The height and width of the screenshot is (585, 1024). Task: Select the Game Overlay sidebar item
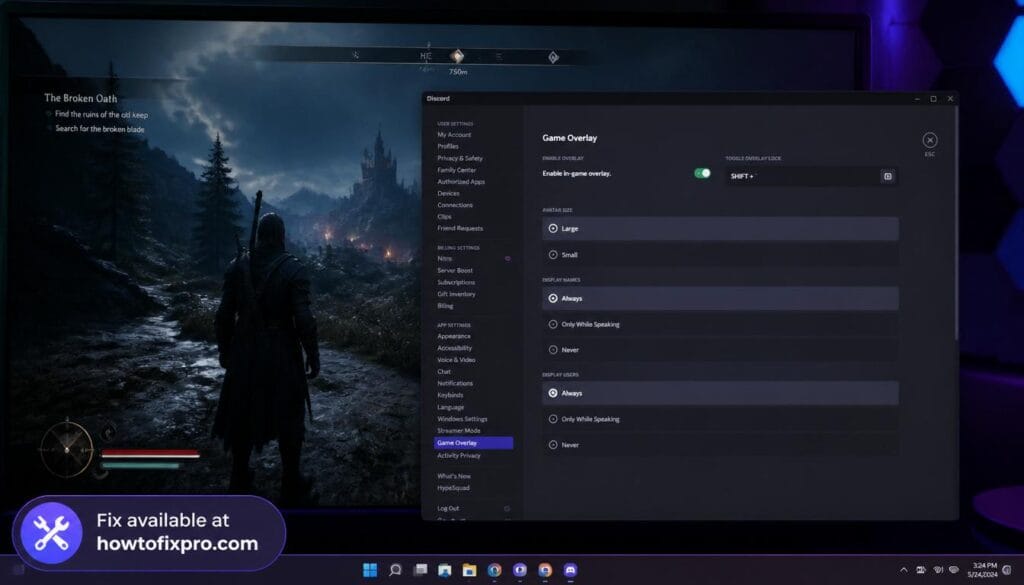[473, 443]
